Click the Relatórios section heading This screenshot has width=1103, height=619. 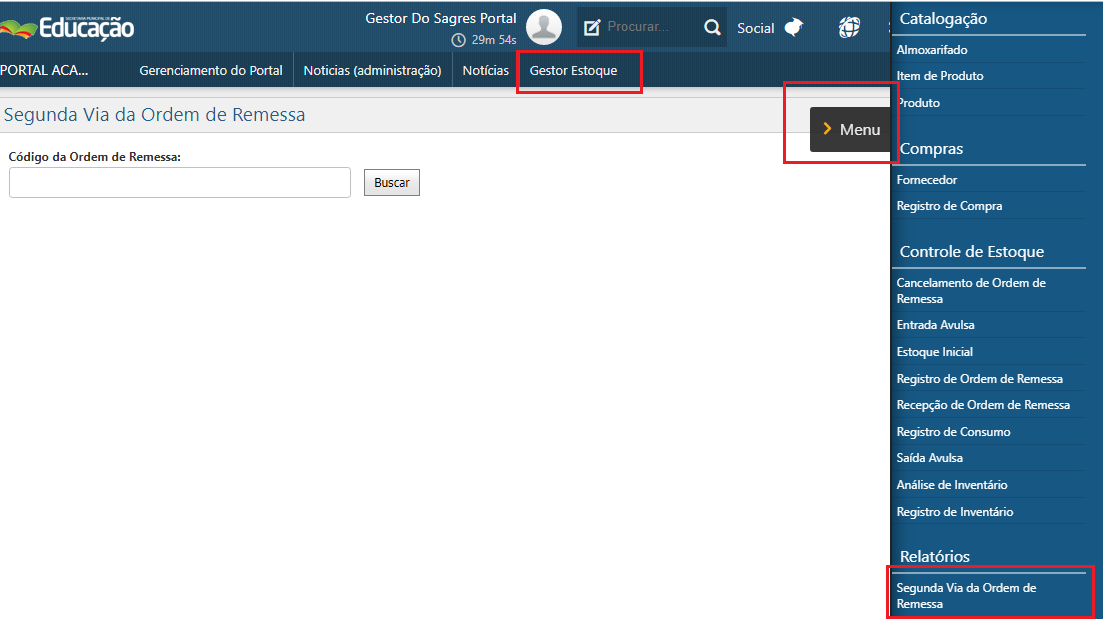tap(934, 556)
